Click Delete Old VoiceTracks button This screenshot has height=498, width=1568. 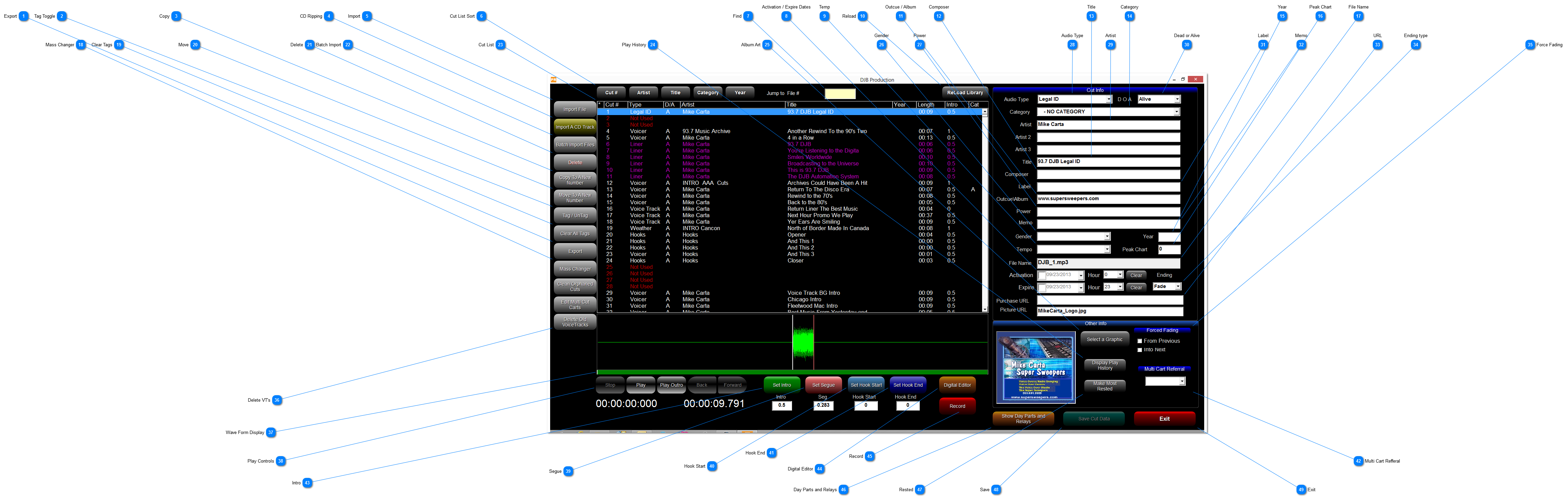pyautogui.click(x=575, y=322)
